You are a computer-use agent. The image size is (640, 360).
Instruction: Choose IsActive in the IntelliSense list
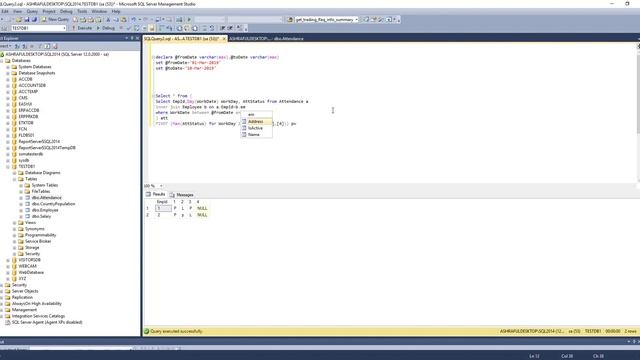(256, 128)
